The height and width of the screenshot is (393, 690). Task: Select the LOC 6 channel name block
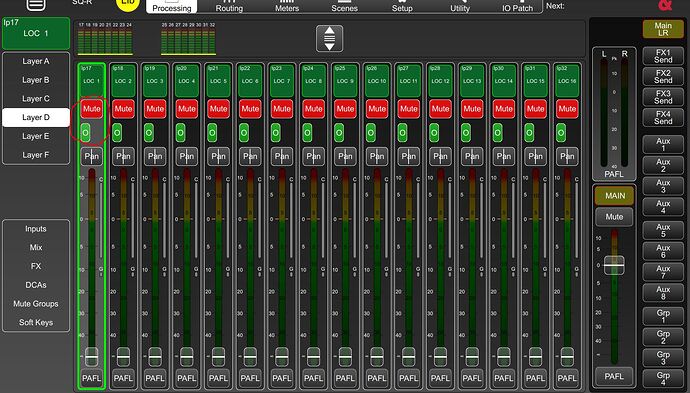point(250,81)
